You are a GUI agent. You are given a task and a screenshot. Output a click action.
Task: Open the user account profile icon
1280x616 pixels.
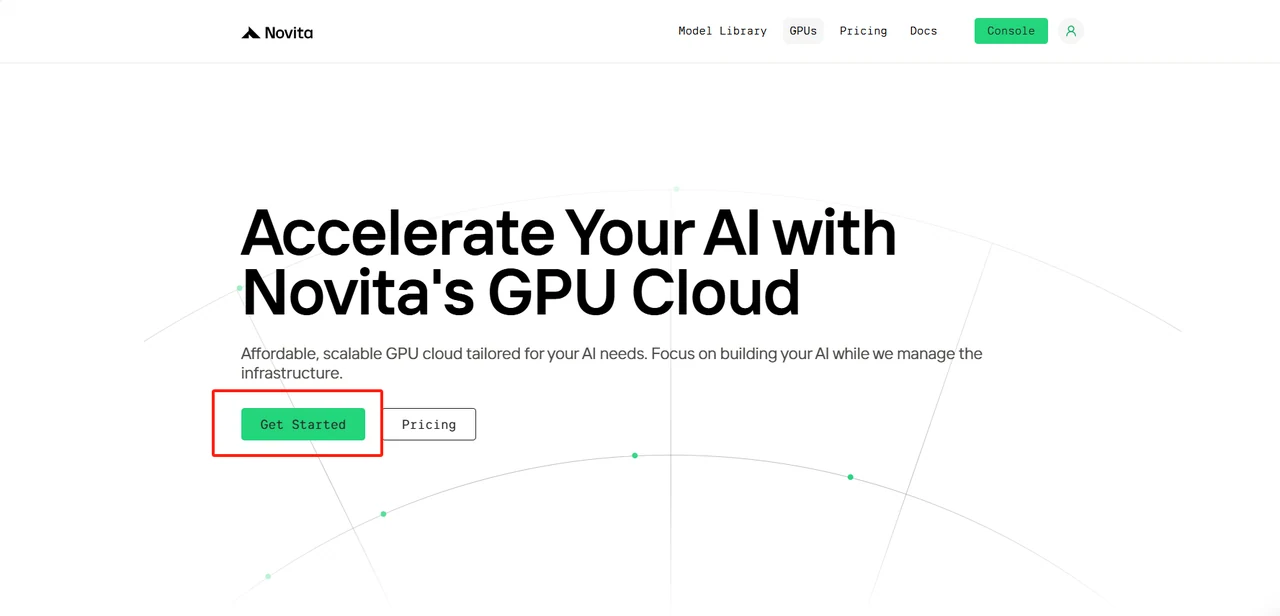coord(1071,31)
